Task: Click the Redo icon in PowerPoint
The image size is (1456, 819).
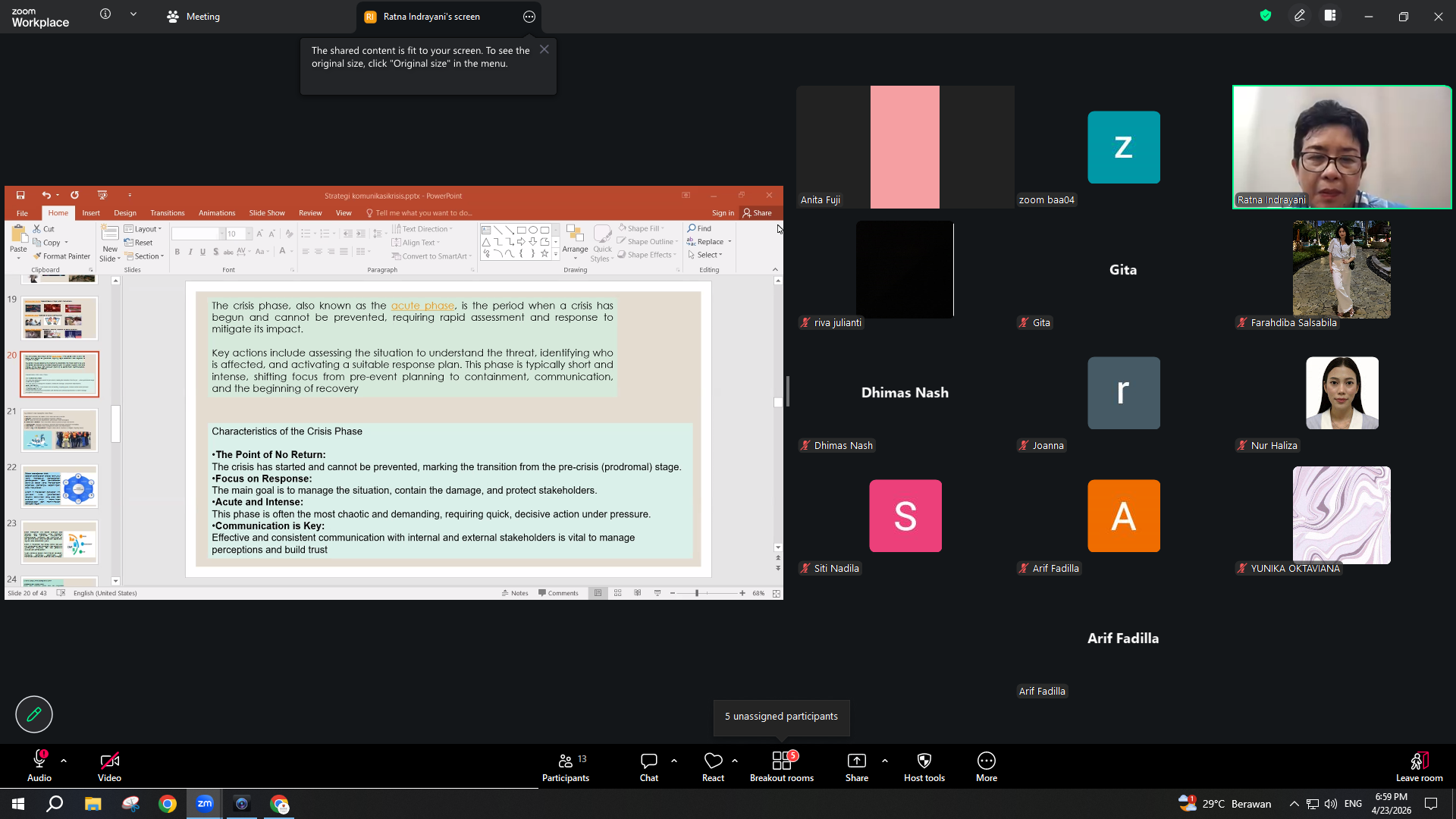Action: point(74,195)
